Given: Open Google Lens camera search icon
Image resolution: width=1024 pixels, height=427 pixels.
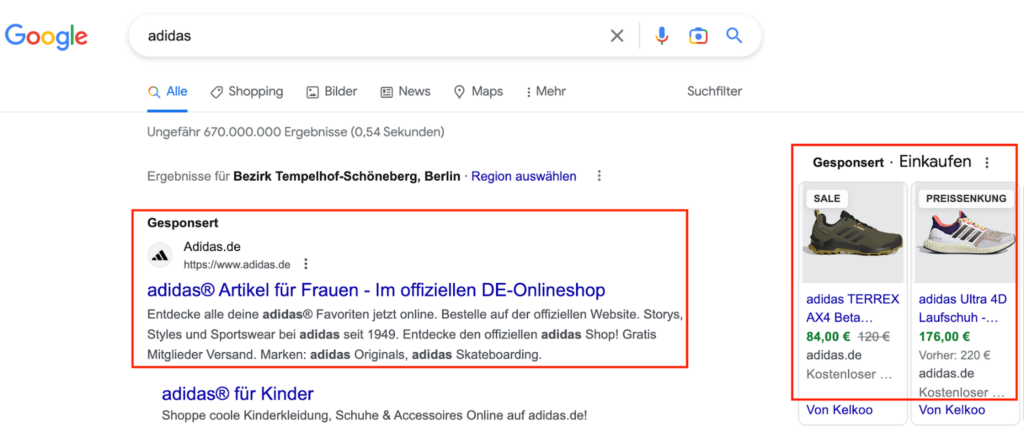Looking at the screenshot, I should [x=698, y=36].
